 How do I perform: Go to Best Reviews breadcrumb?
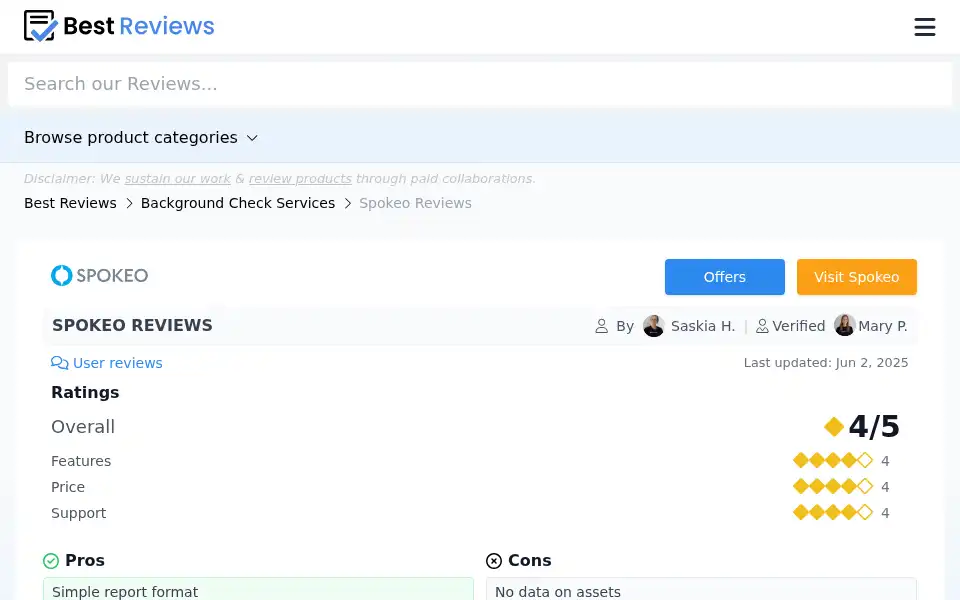(70, 203)
